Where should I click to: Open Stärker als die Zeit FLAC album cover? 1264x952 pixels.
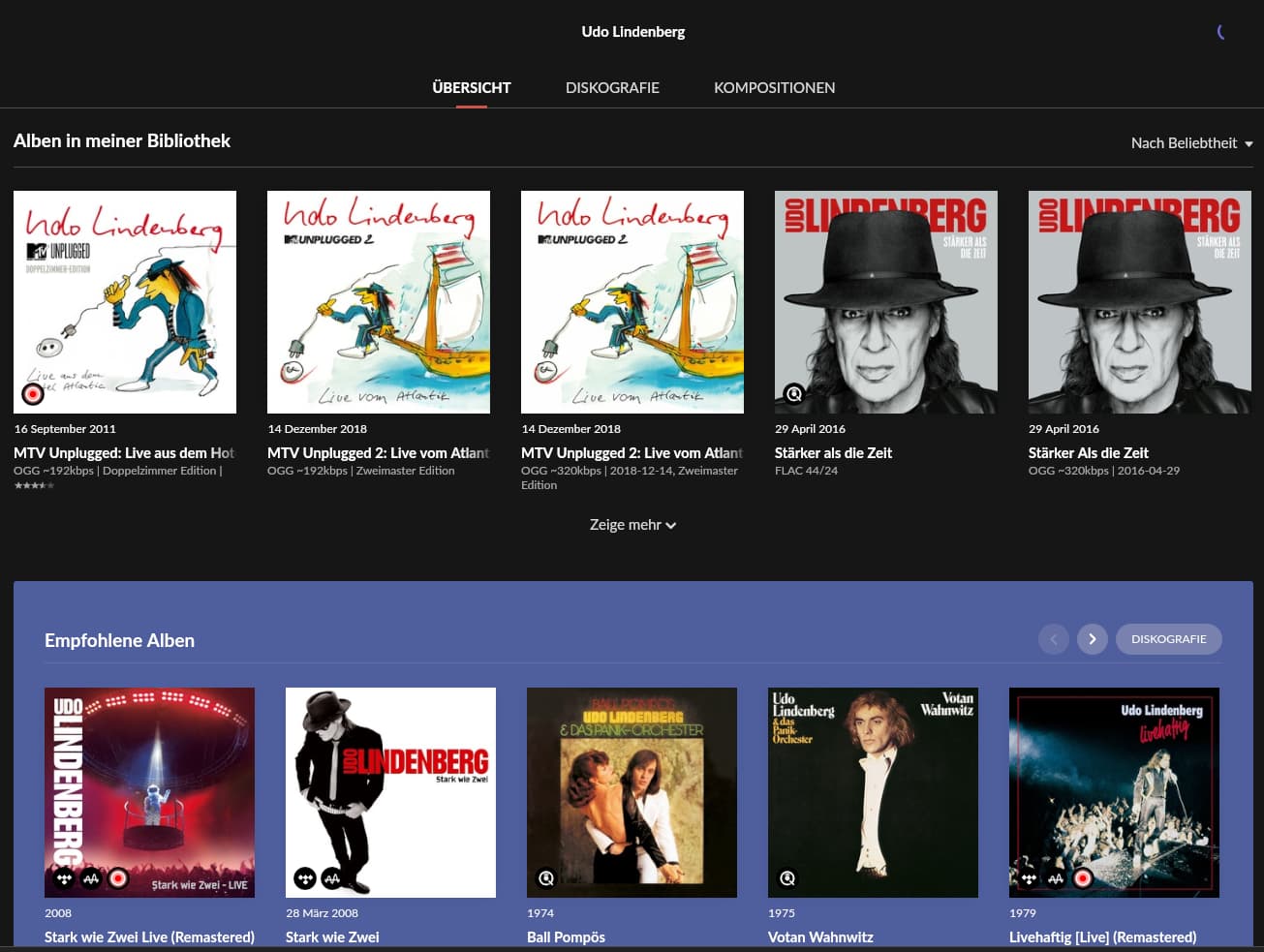[x=886, y=302]
